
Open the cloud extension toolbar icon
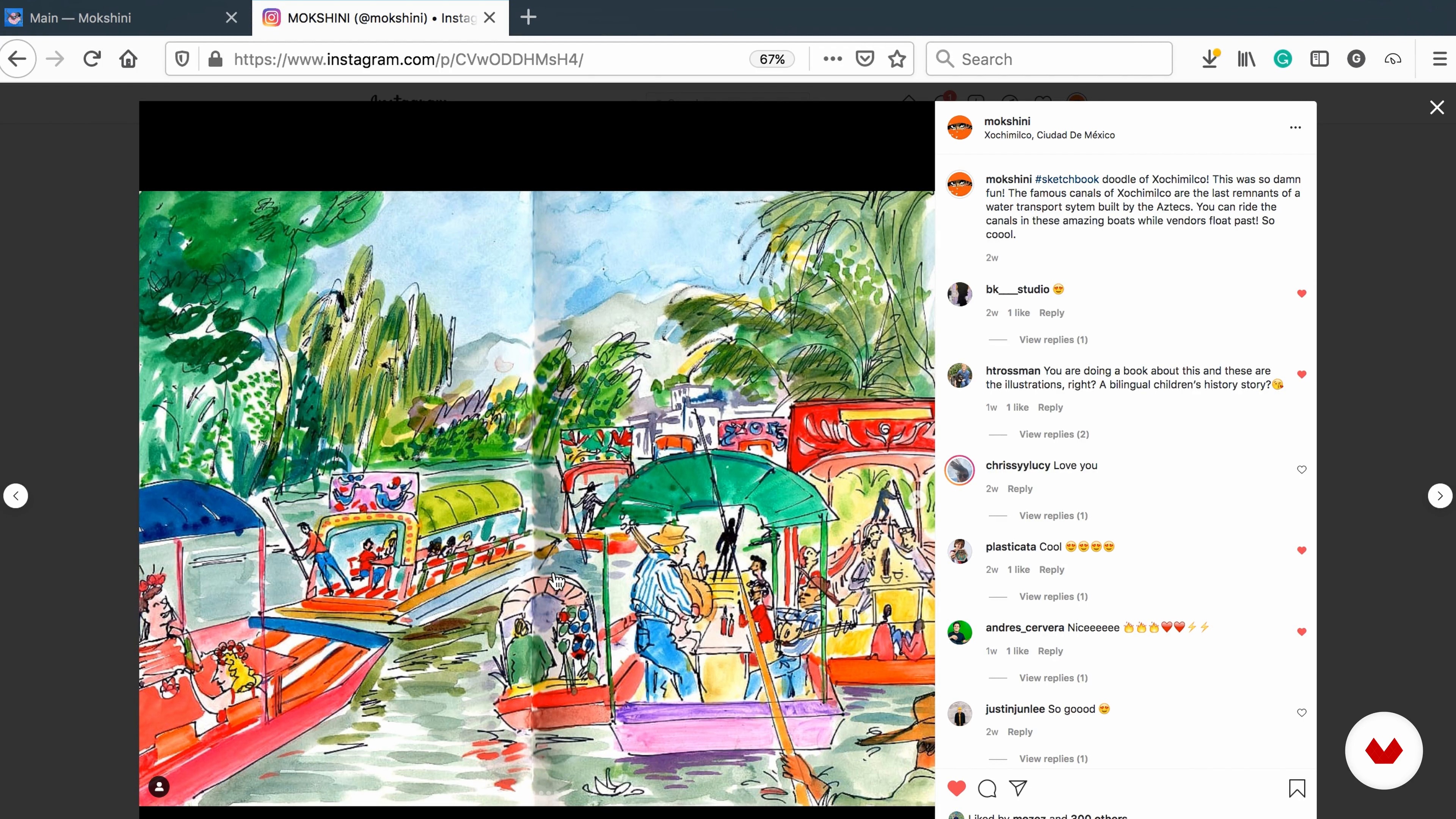coord(1393,59)
